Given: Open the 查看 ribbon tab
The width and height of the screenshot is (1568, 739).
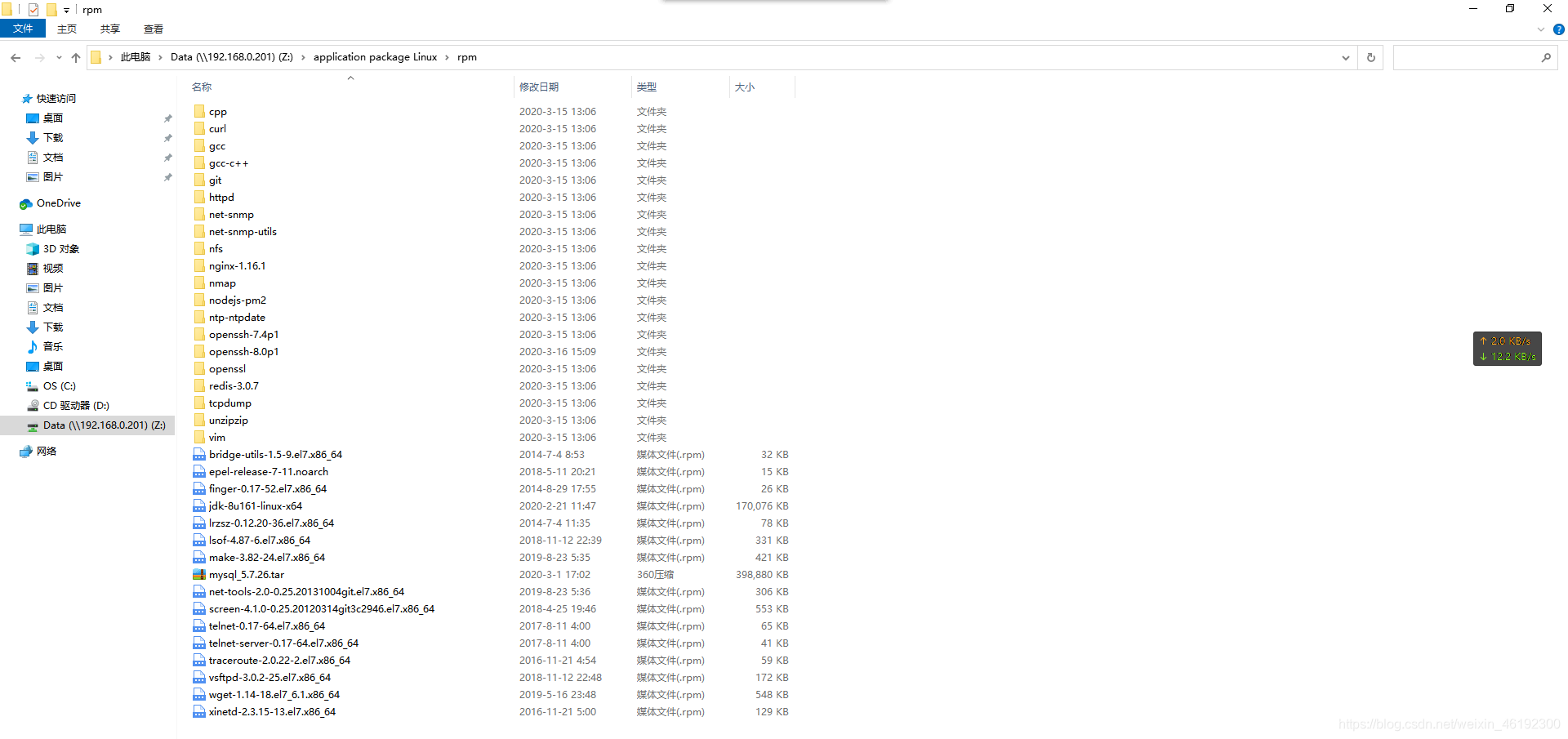Looking at the screenshot, I should pyautogui.click(x=154, y=29).
